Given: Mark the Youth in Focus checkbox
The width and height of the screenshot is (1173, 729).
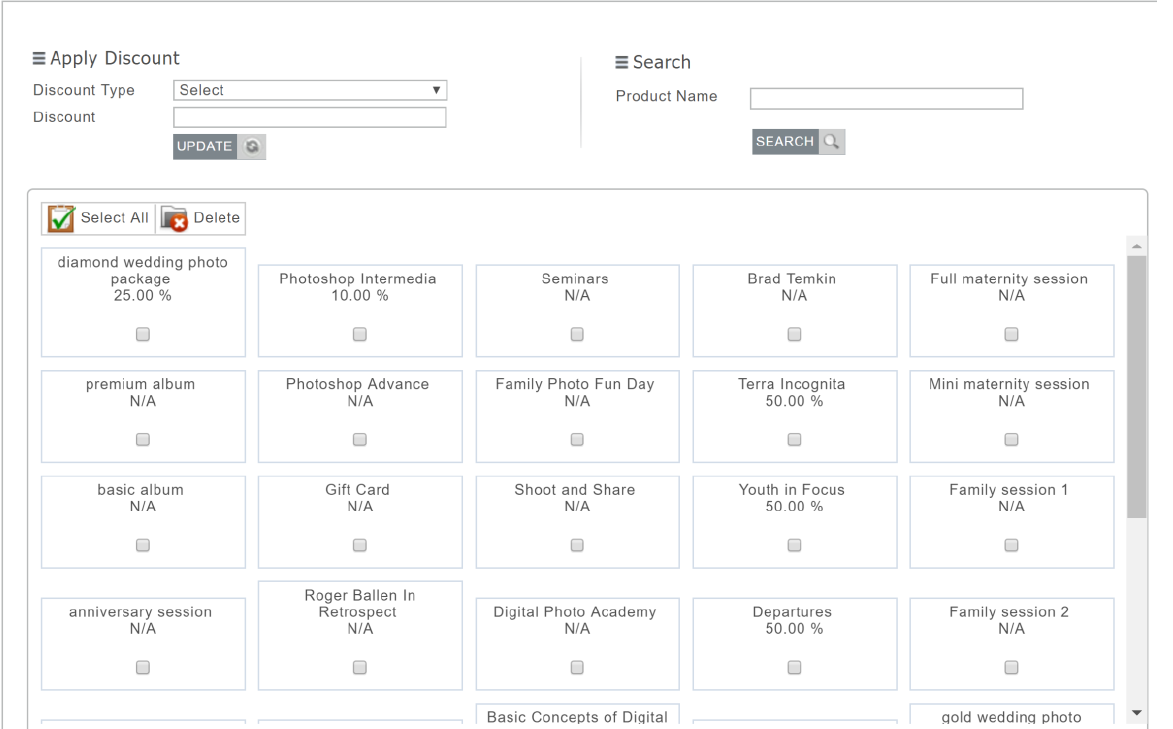Looking at the screenshot, I should point(794,546).
